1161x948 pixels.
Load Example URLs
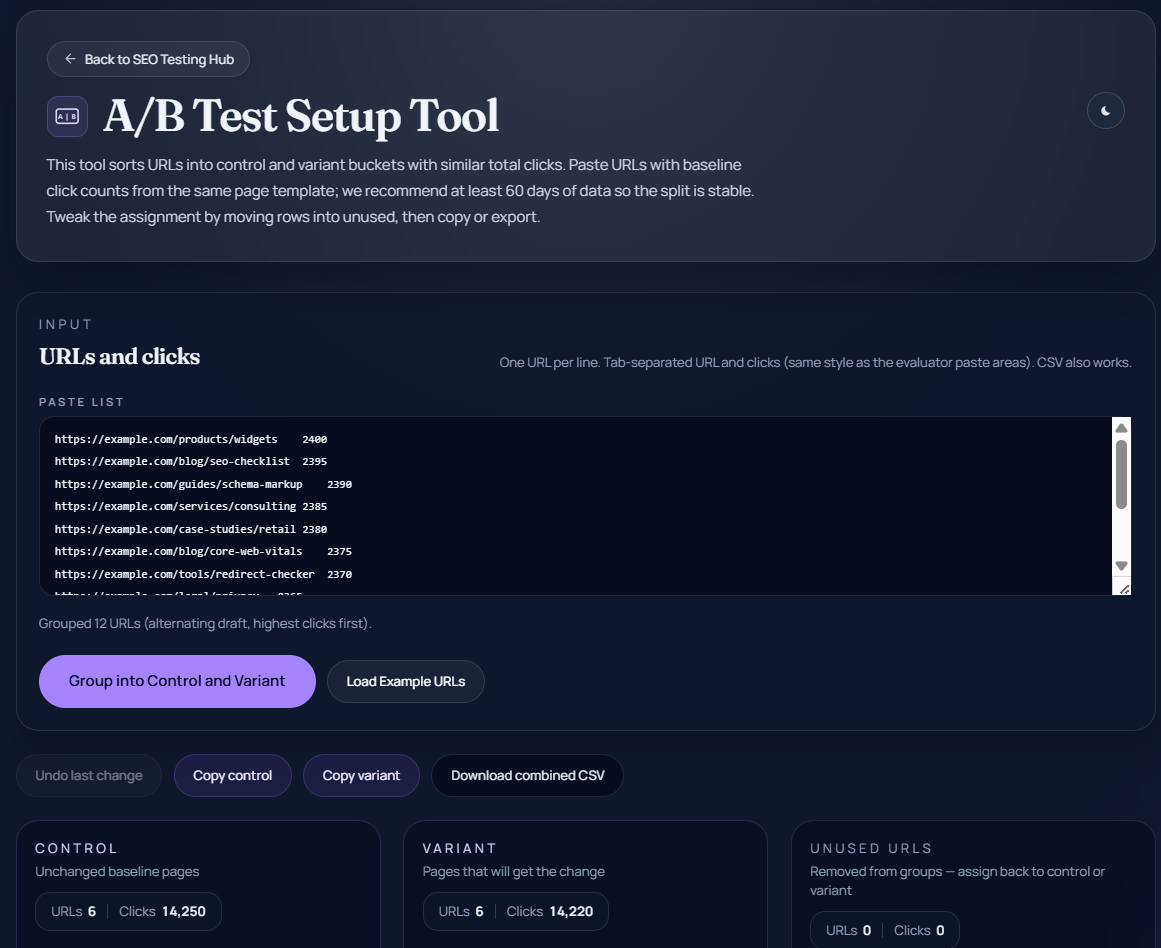tap(406, 681)
